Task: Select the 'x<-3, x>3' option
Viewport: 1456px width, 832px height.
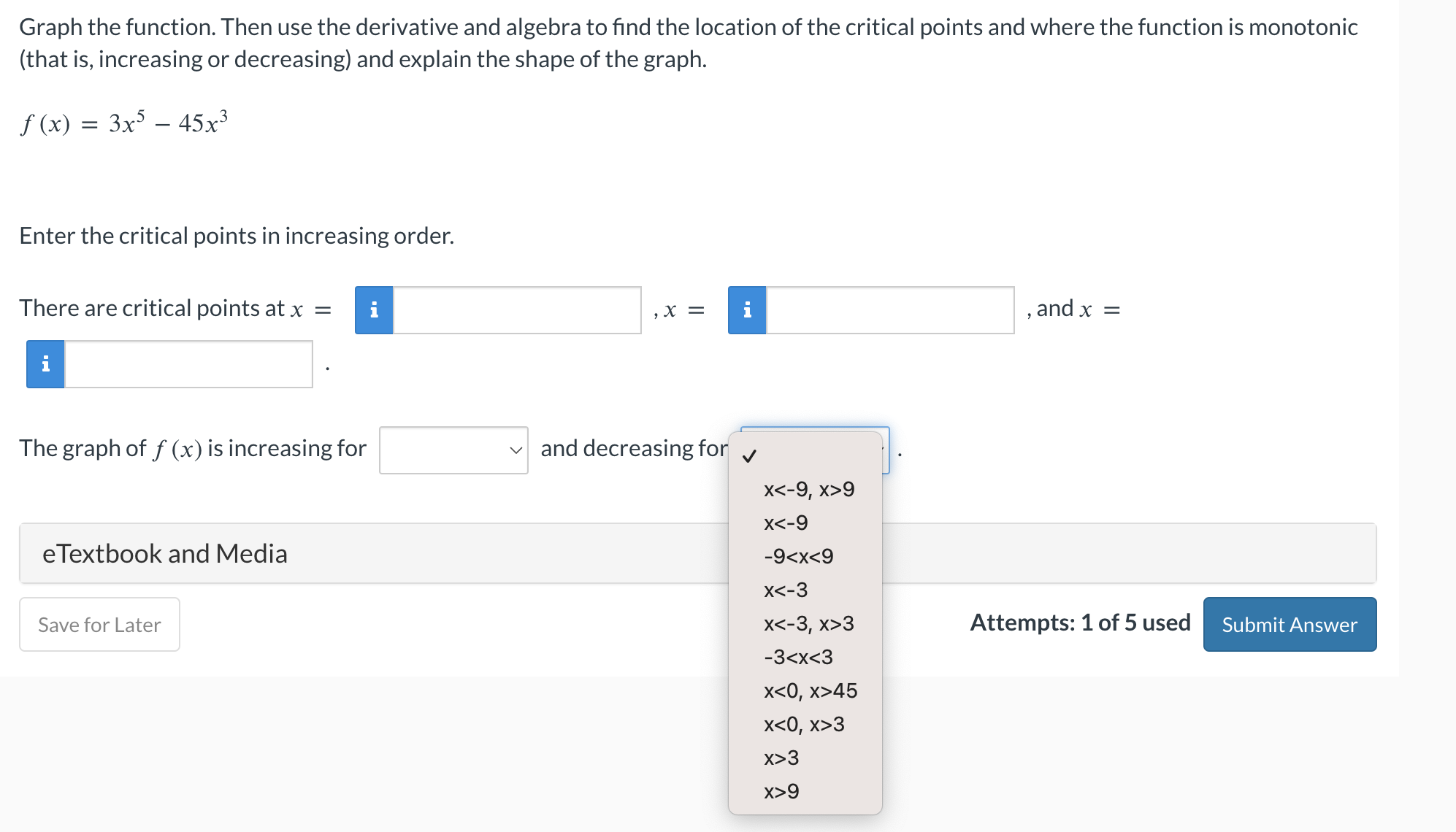Action: point(809,623)
